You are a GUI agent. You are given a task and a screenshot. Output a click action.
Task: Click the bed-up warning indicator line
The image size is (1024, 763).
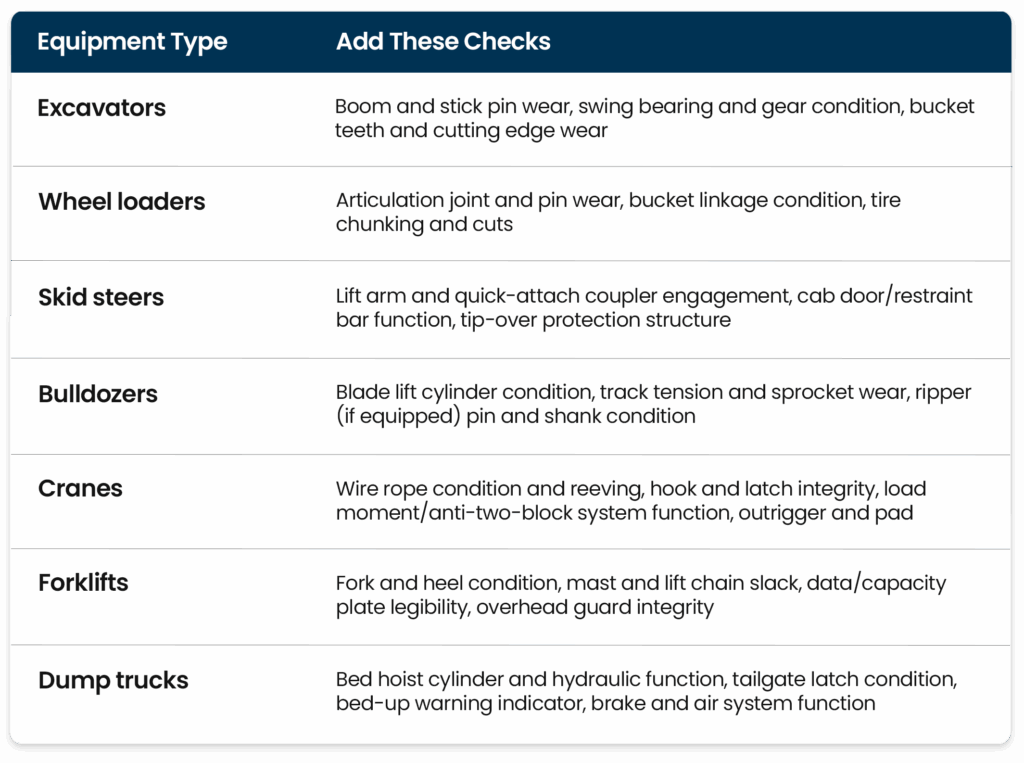point(605,704)
